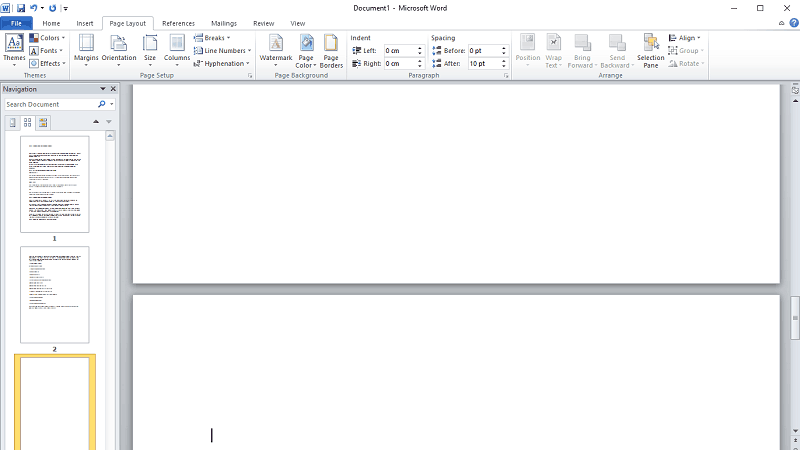Open theme Colors menu
Viewport: 800px width, 450px height.
tap(47, 38)
